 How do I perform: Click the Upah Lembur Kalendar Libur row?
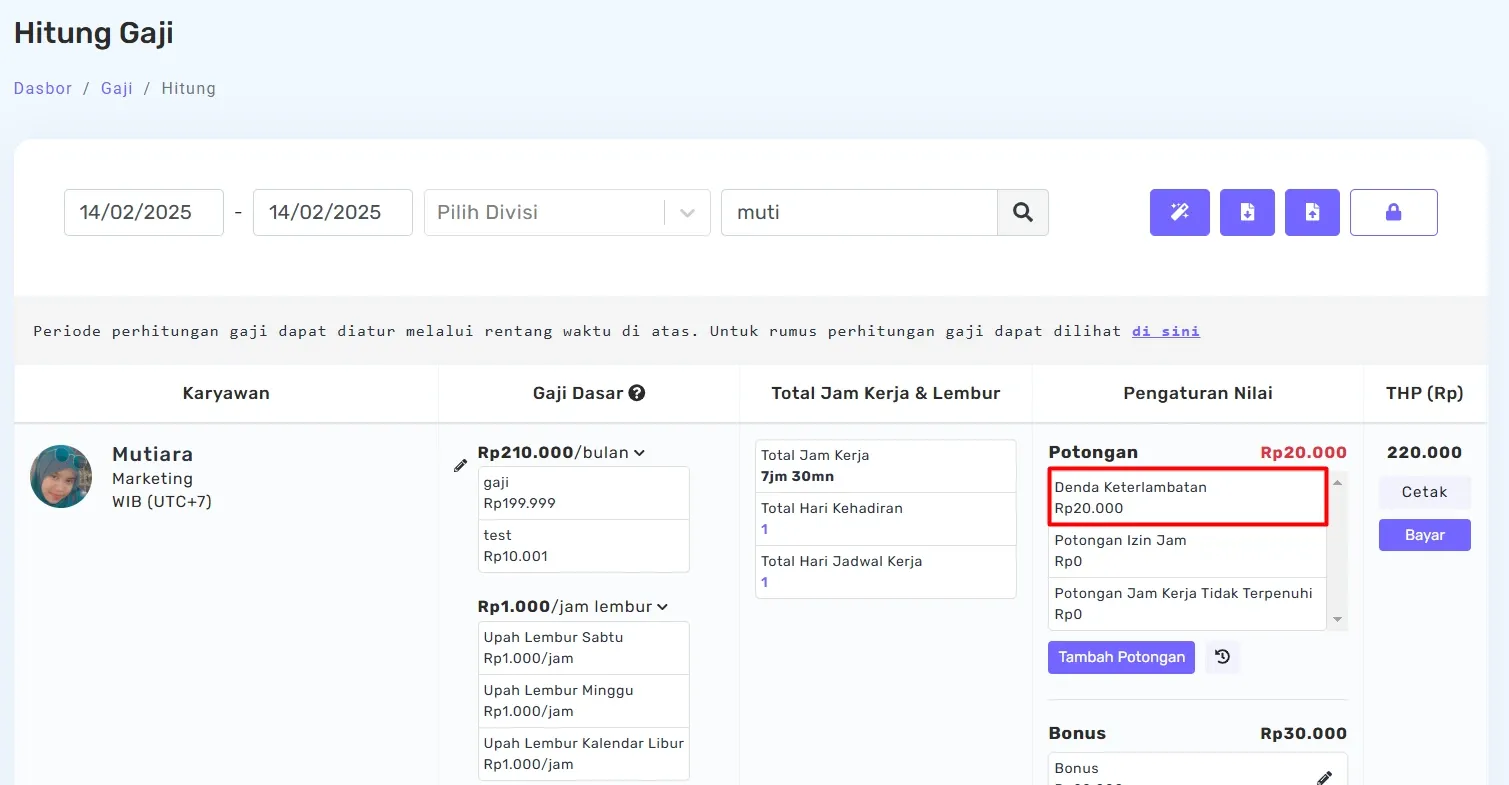click(x=584, y=754)
